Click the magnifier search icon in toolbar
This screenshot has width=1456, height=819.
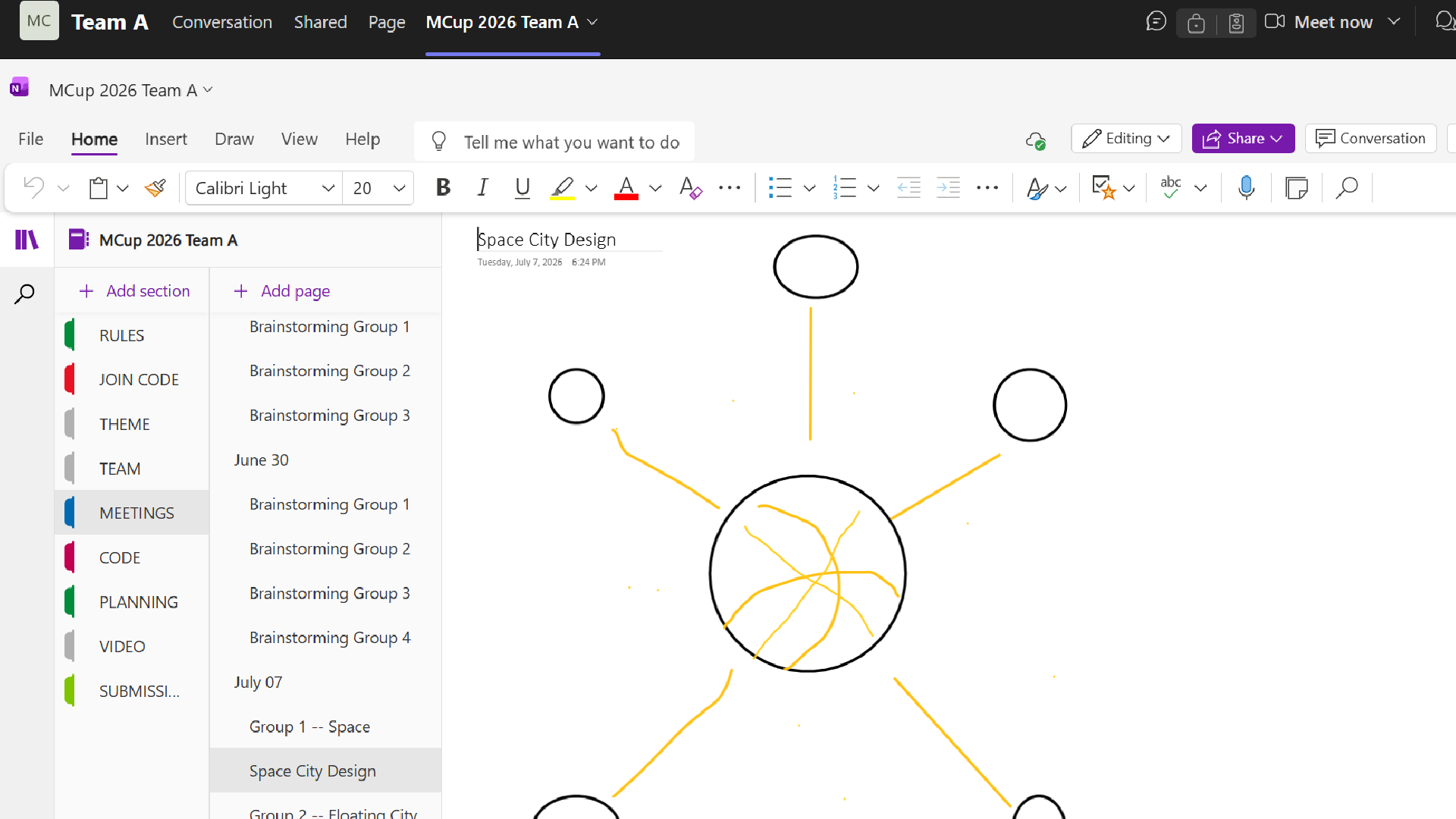pyautogui.click(x=1347, y=187)
